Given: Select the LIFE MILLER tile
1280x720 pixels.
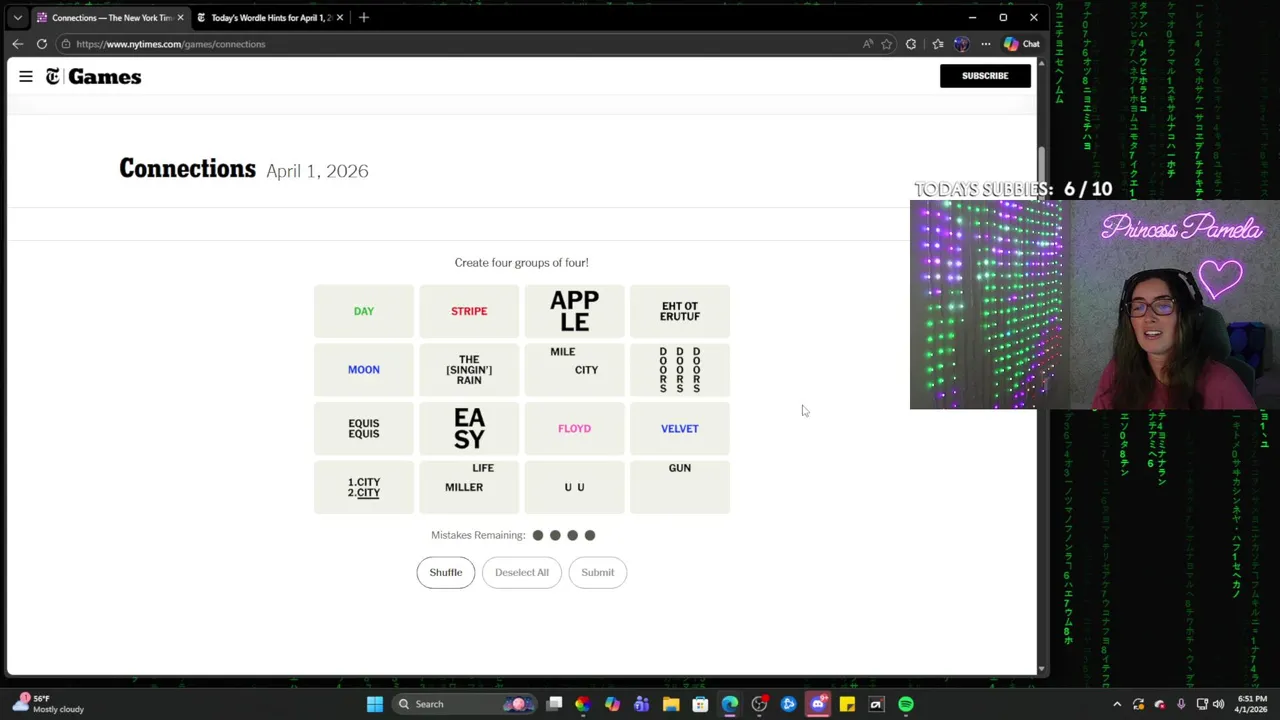Looking at the screenshot, I should tap(469, 487).
